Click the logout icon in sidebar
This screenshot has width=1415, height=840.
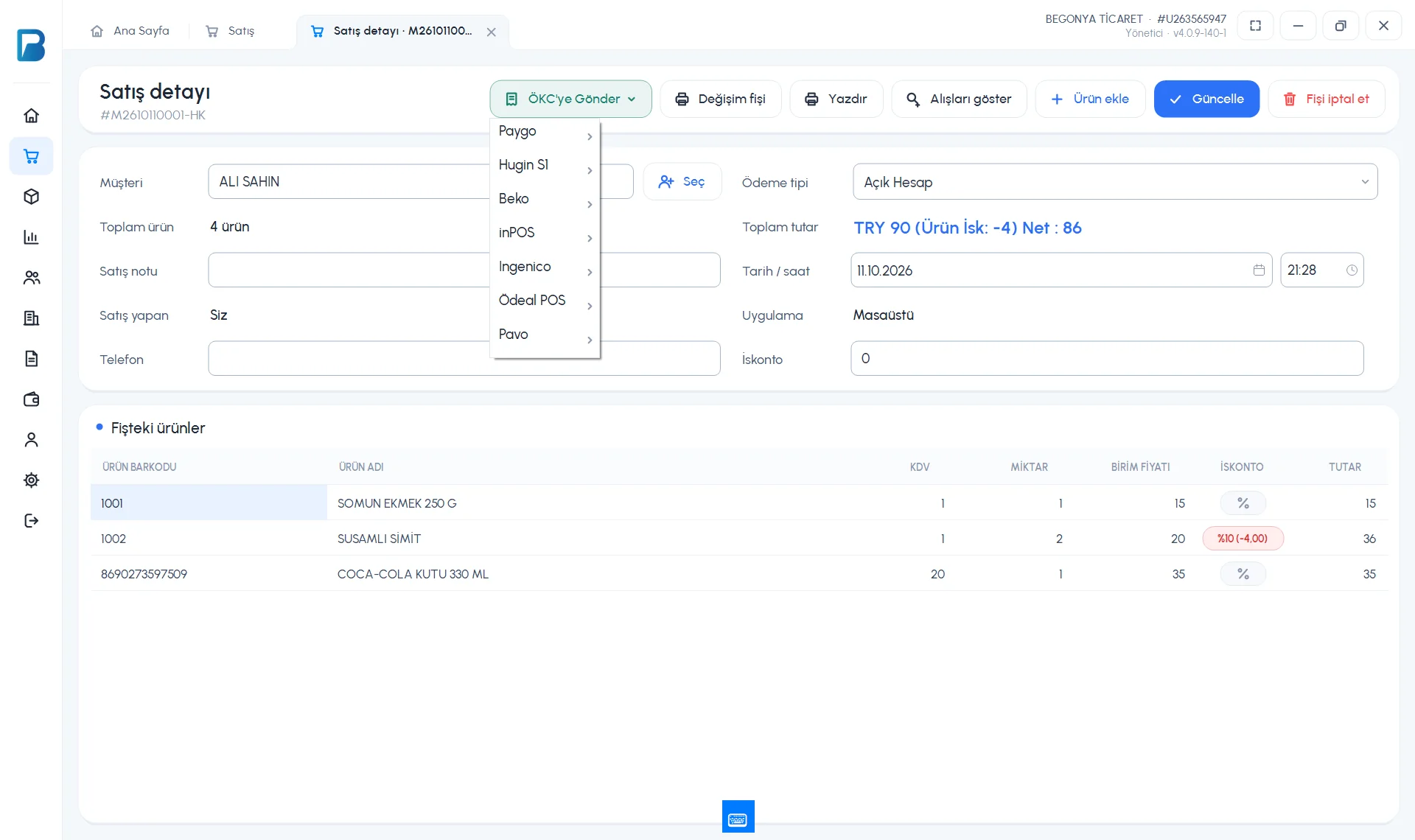click(31, 521)
